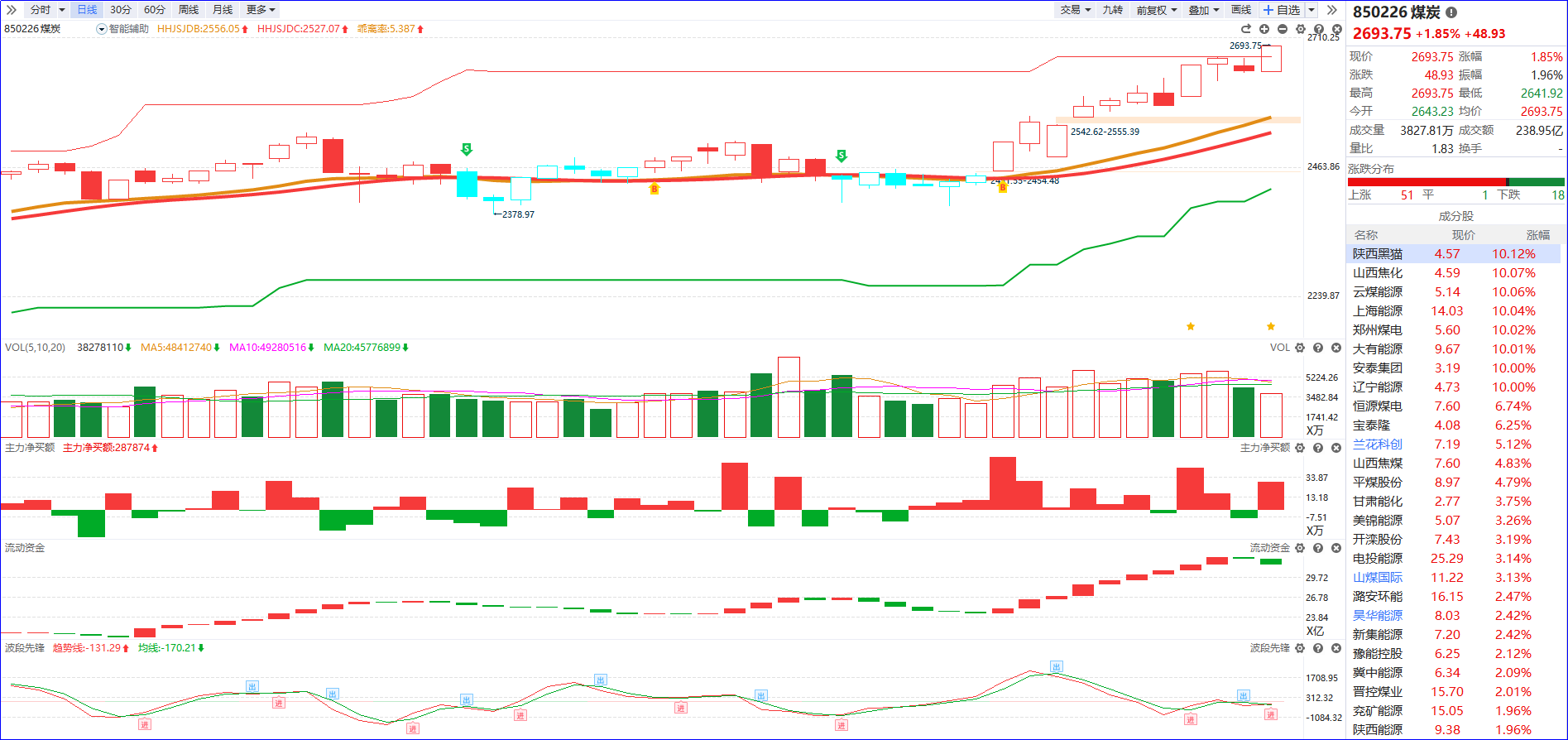
Task: Toggle the 九转 indicator overlay
Action: click(1113, 10)
